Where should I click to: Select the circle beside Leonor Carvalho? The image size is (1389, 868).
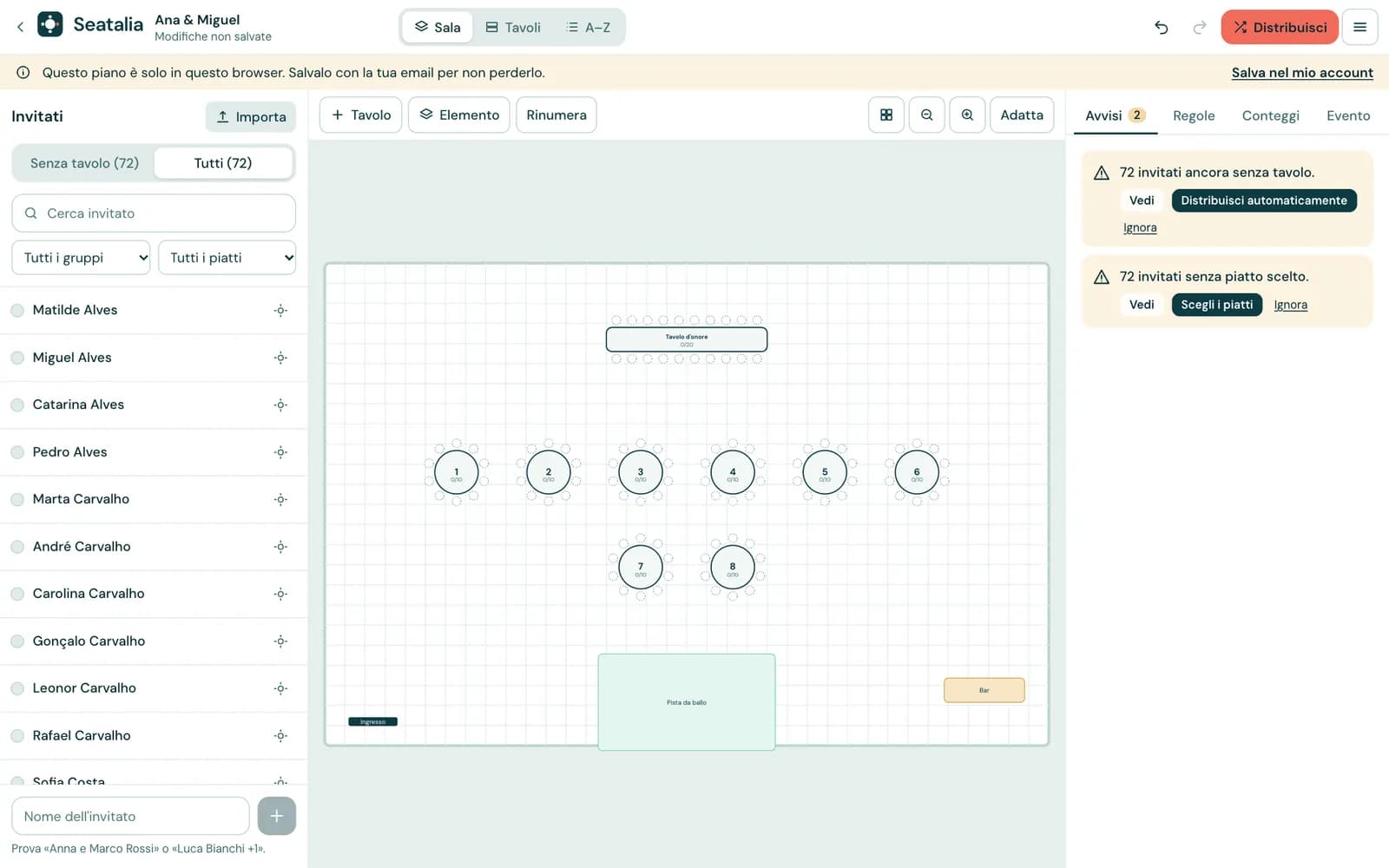17,688
